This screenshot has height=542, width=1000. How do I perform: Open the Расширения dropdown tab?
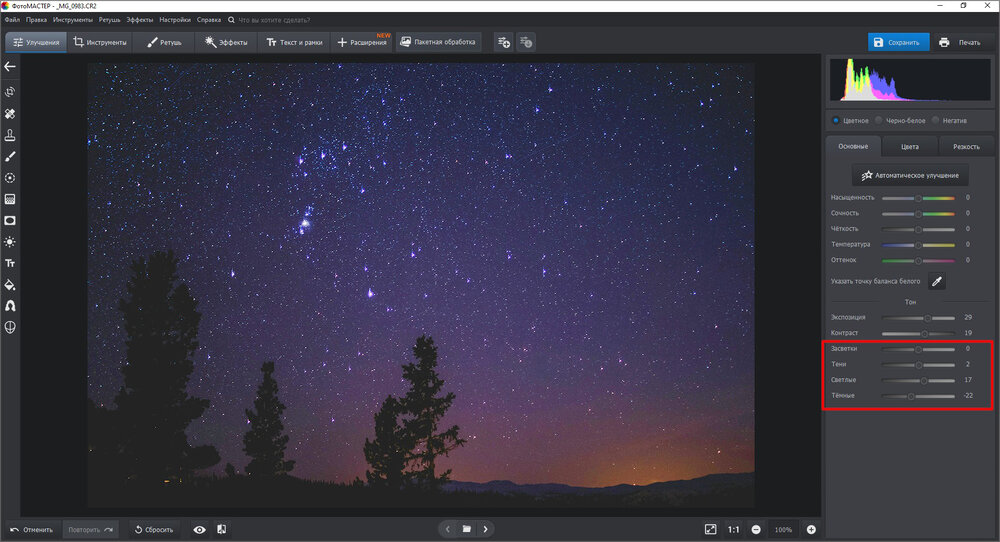[x=362, y=42]
